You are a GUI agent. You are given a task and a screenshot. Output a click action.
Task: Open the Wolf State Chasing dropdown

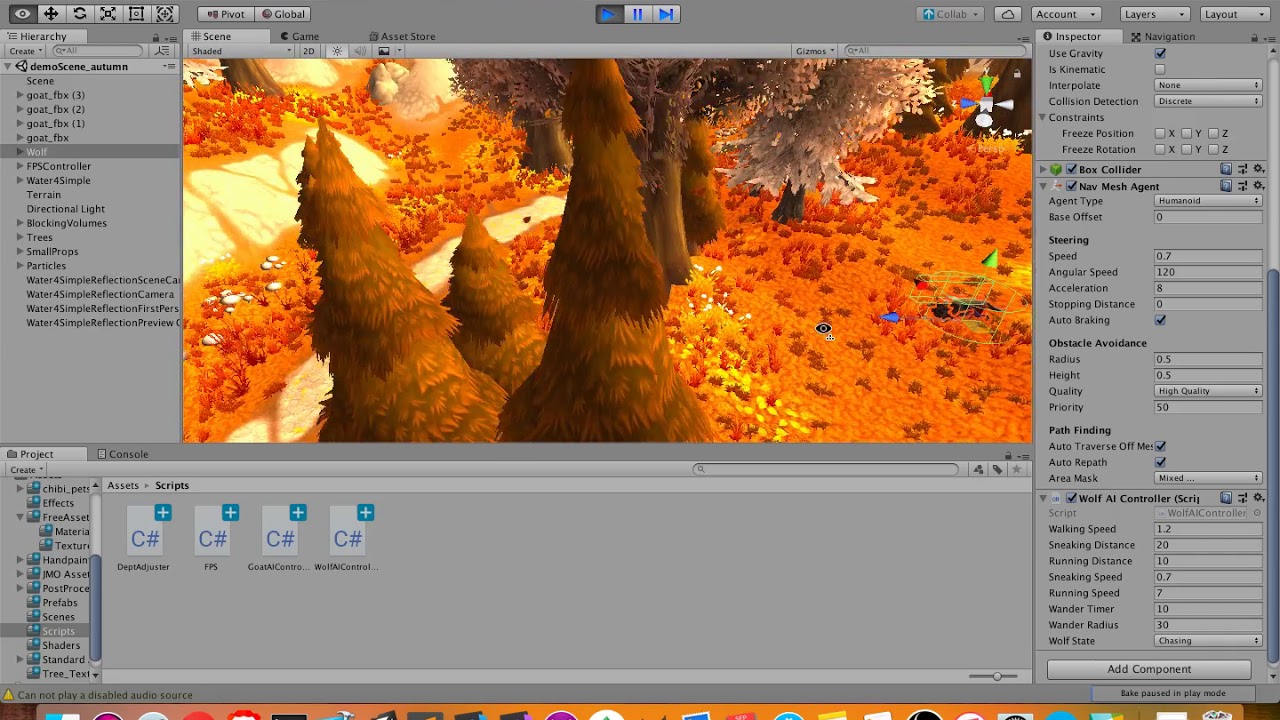click(x=1208, y=641)
